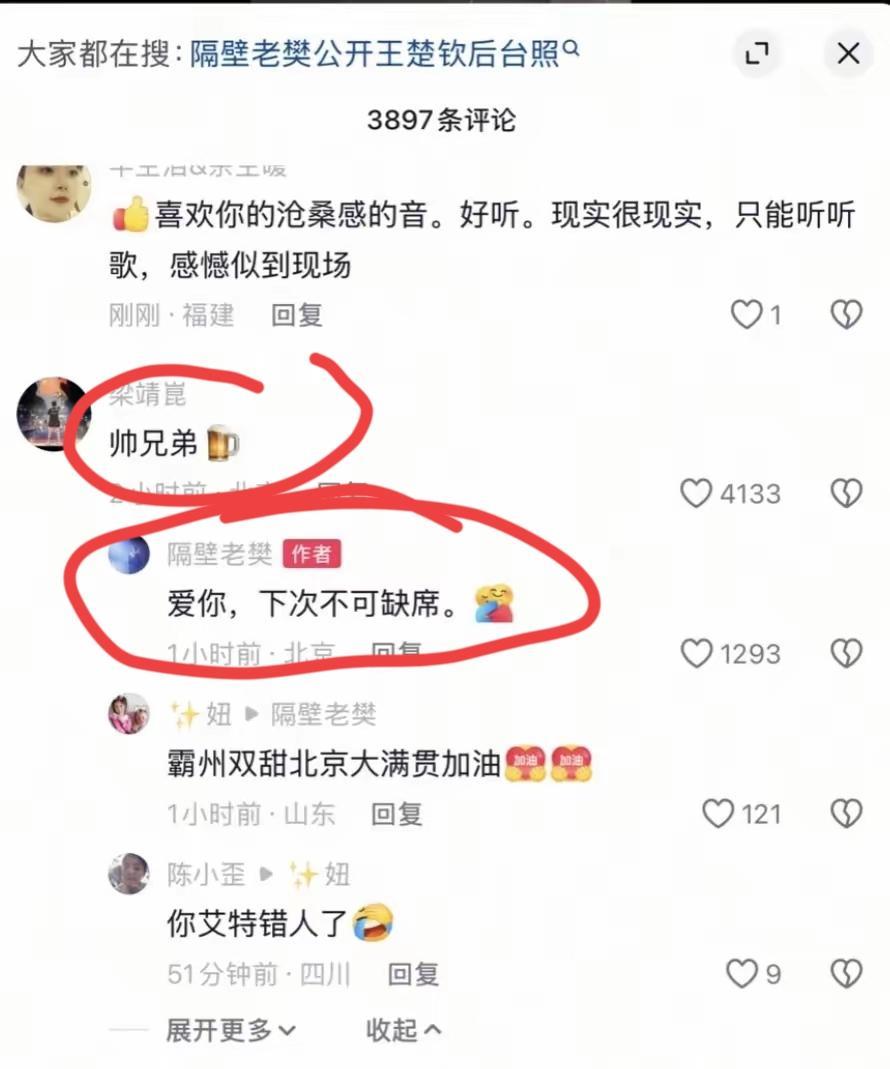This screenshot has width=890, height=1069.
Task: Collapse the reply thread with 收起
Action: 404,1029
